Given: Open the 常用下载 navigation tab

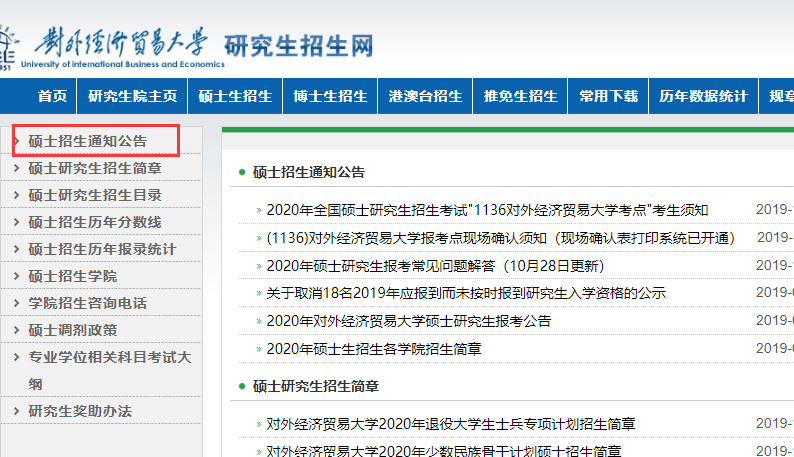Looking at the screenshot, I should click(608, 96).
